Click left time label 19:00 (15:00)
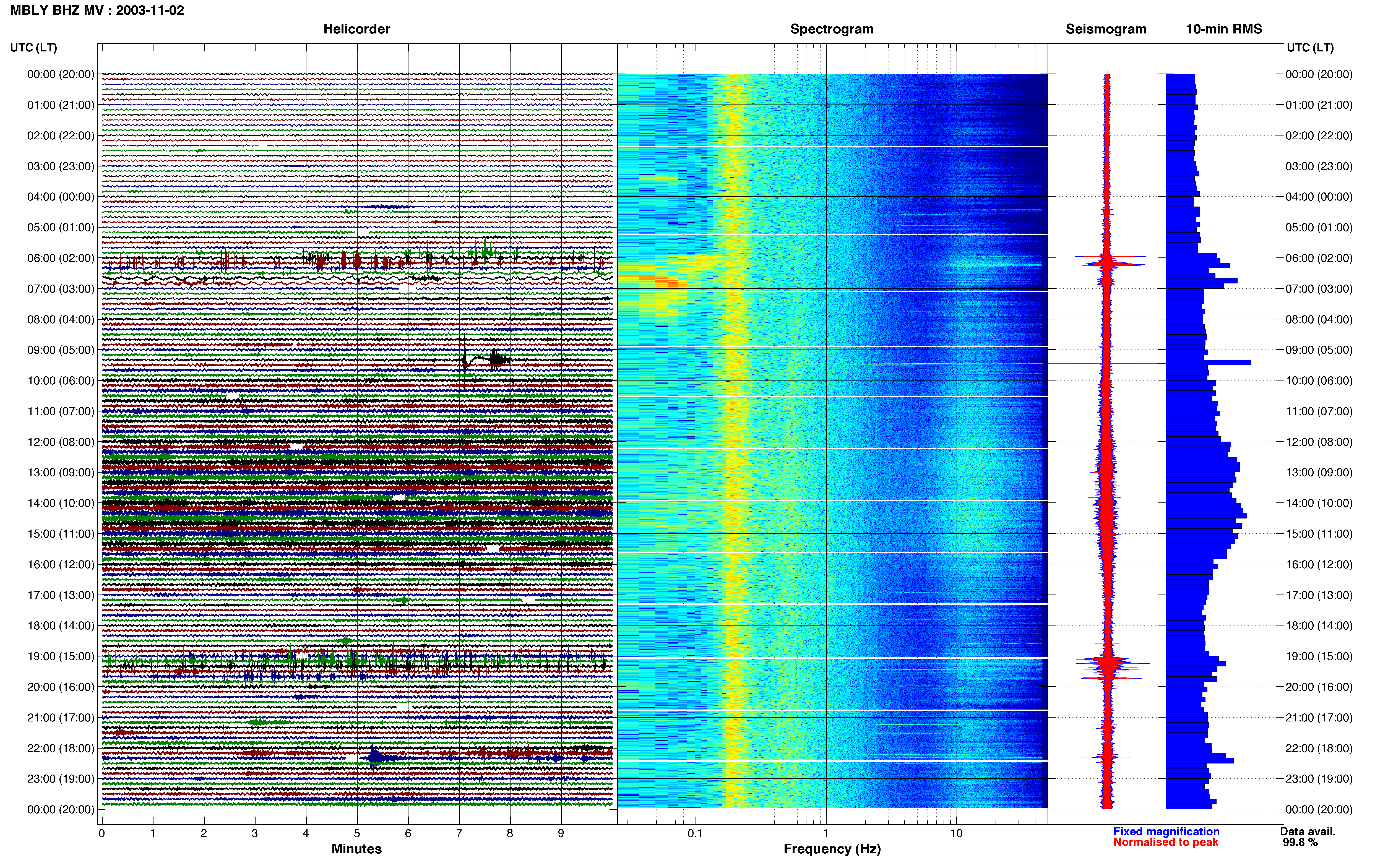This screenshot has width=1388, height=868. tap(61, 656)
